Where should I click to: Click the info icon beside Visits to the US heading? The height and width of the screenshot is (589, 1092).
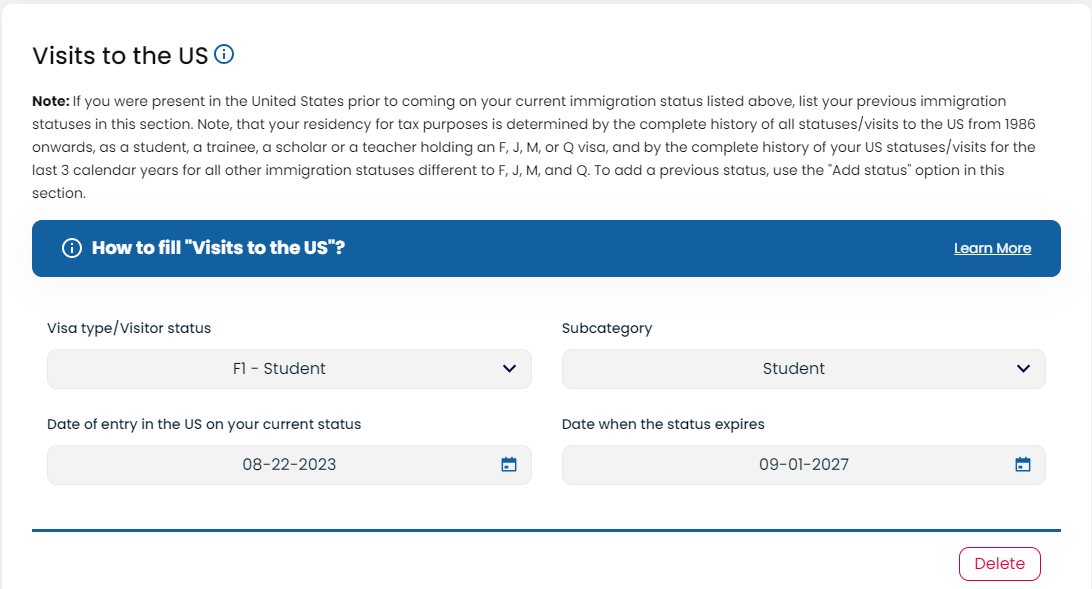pos(224,54)
